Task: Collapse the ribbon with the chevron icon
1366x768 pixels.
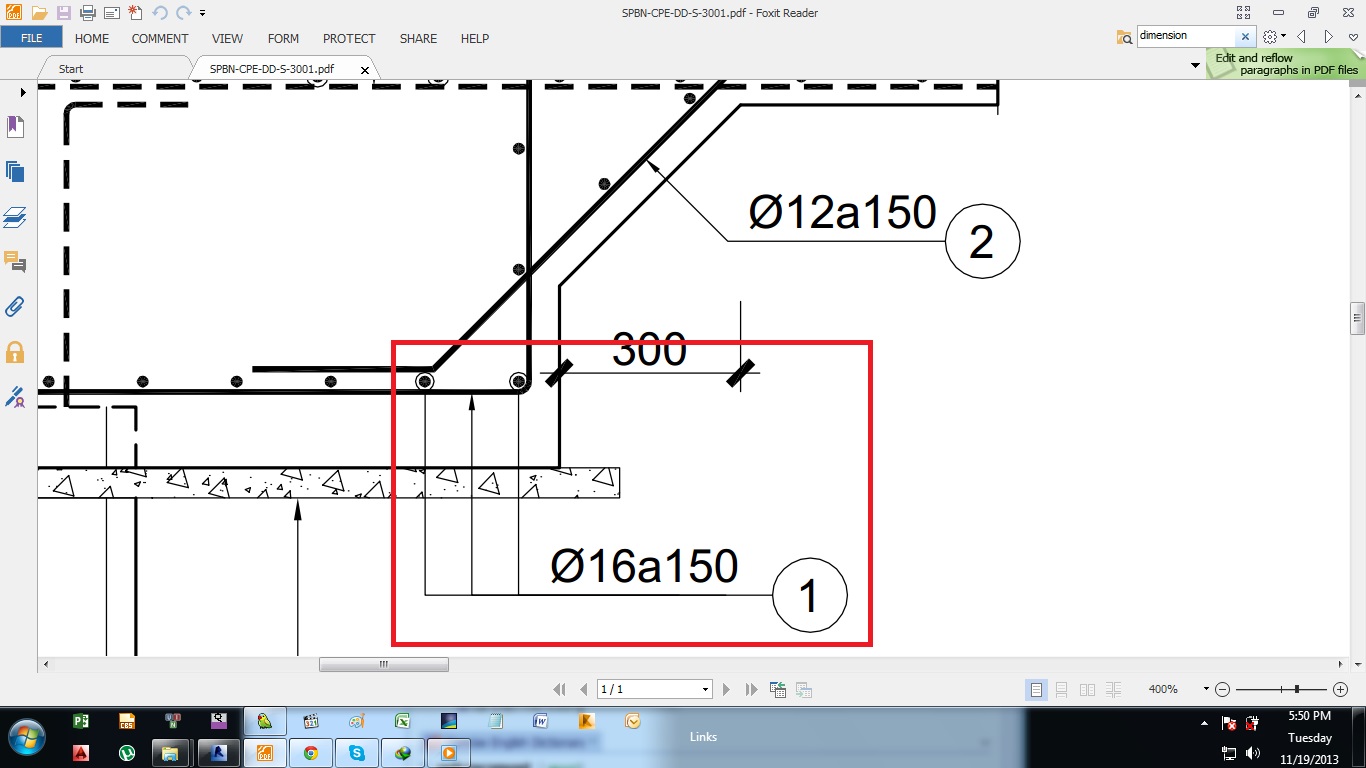Action: (x=1353, y=36)
